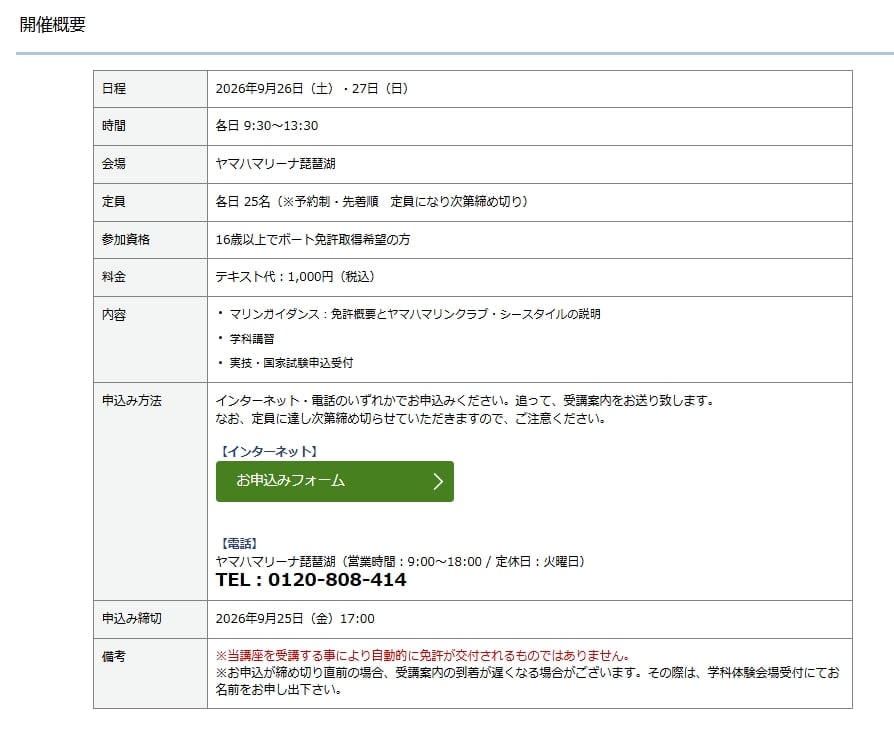Viewport: 894px width, 731px height.
Task: Click venue name ヤマハマリーナ琵琶湖 in 会場 row
Action: (x=275, y=164)
